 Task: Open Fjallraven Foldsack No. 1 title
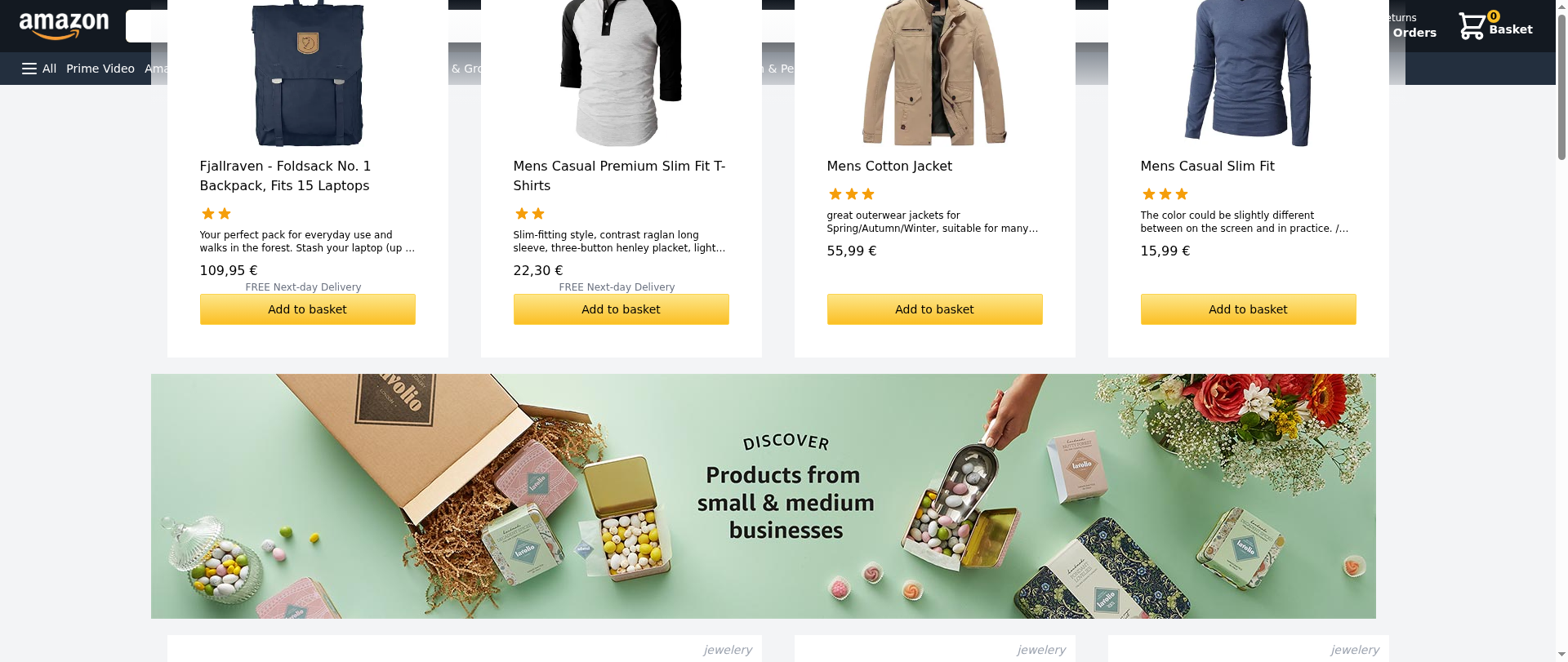click(x=285, y=175)
